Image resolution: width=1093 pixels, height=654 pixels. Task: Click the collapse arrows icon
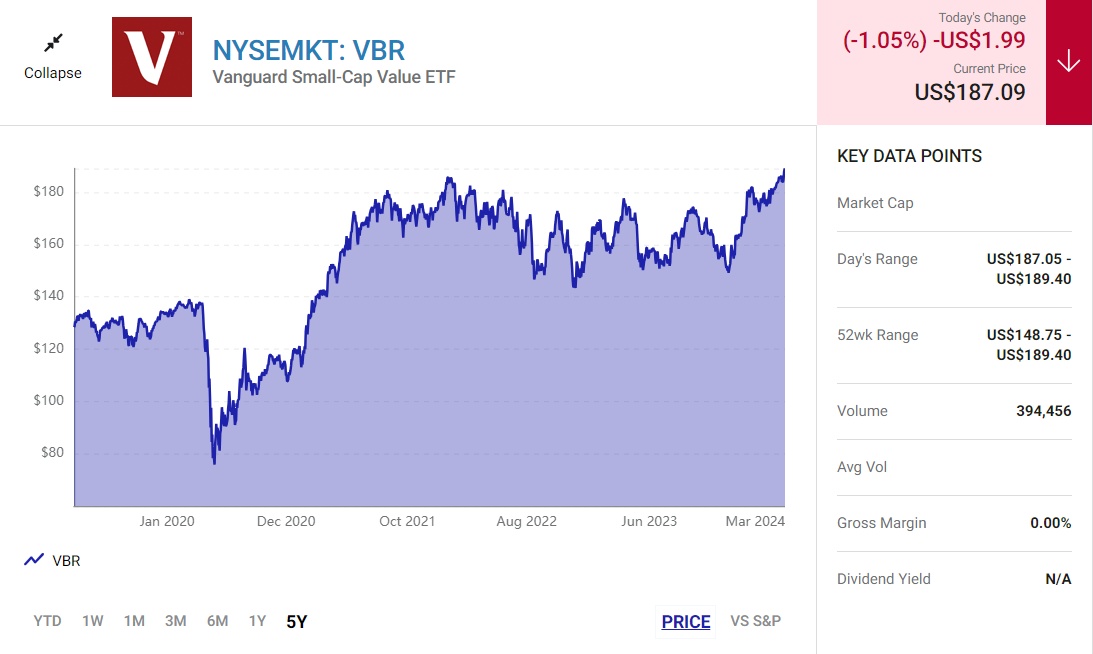pyautogui.click(x=53, y=42)
